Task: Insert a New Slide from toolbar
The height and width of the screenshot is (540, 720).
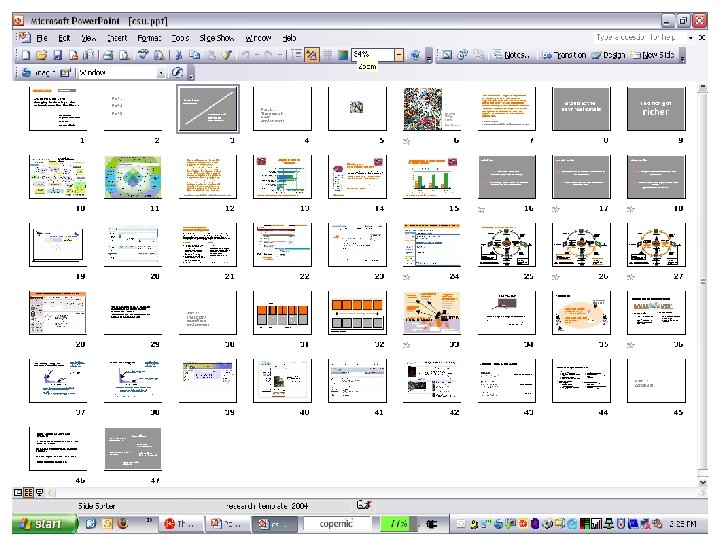Action: click(652, 55)
